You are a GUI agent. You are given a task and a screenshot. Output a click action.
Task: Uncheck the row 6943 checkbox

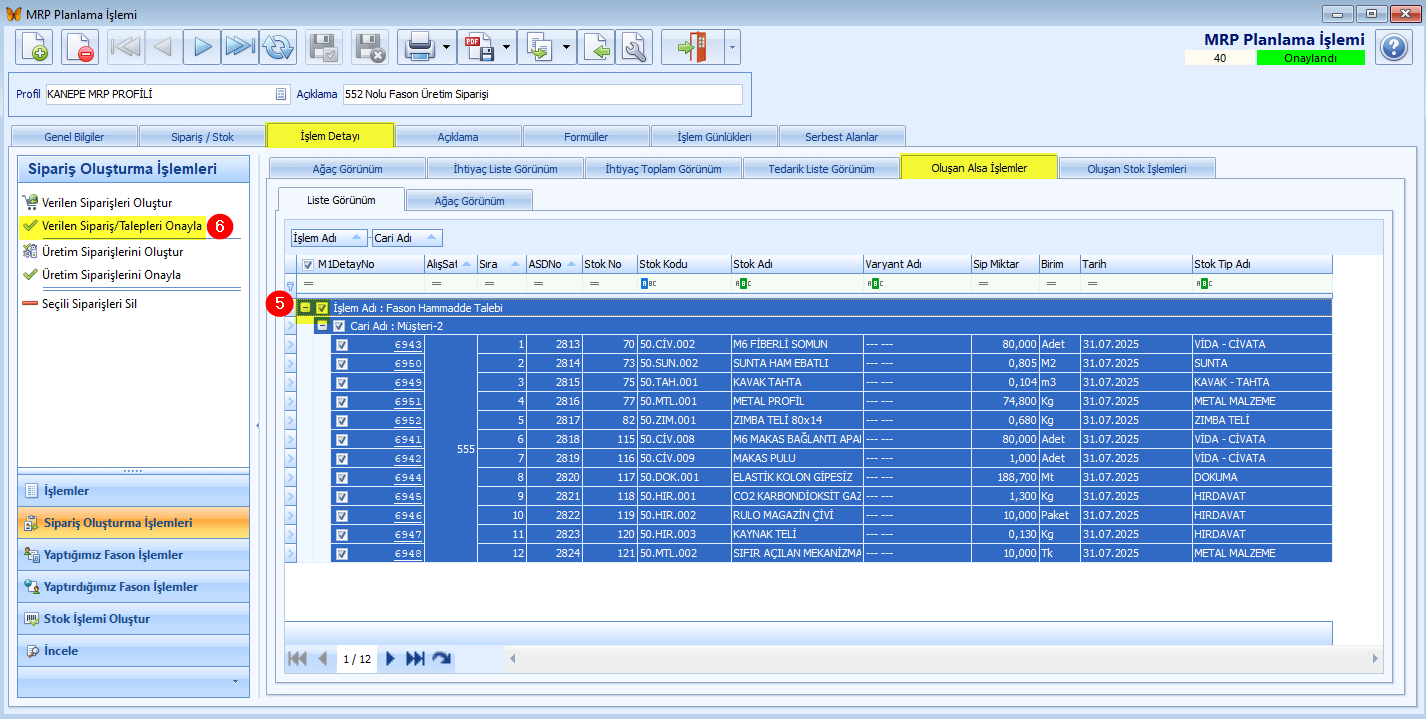(342, 344)
